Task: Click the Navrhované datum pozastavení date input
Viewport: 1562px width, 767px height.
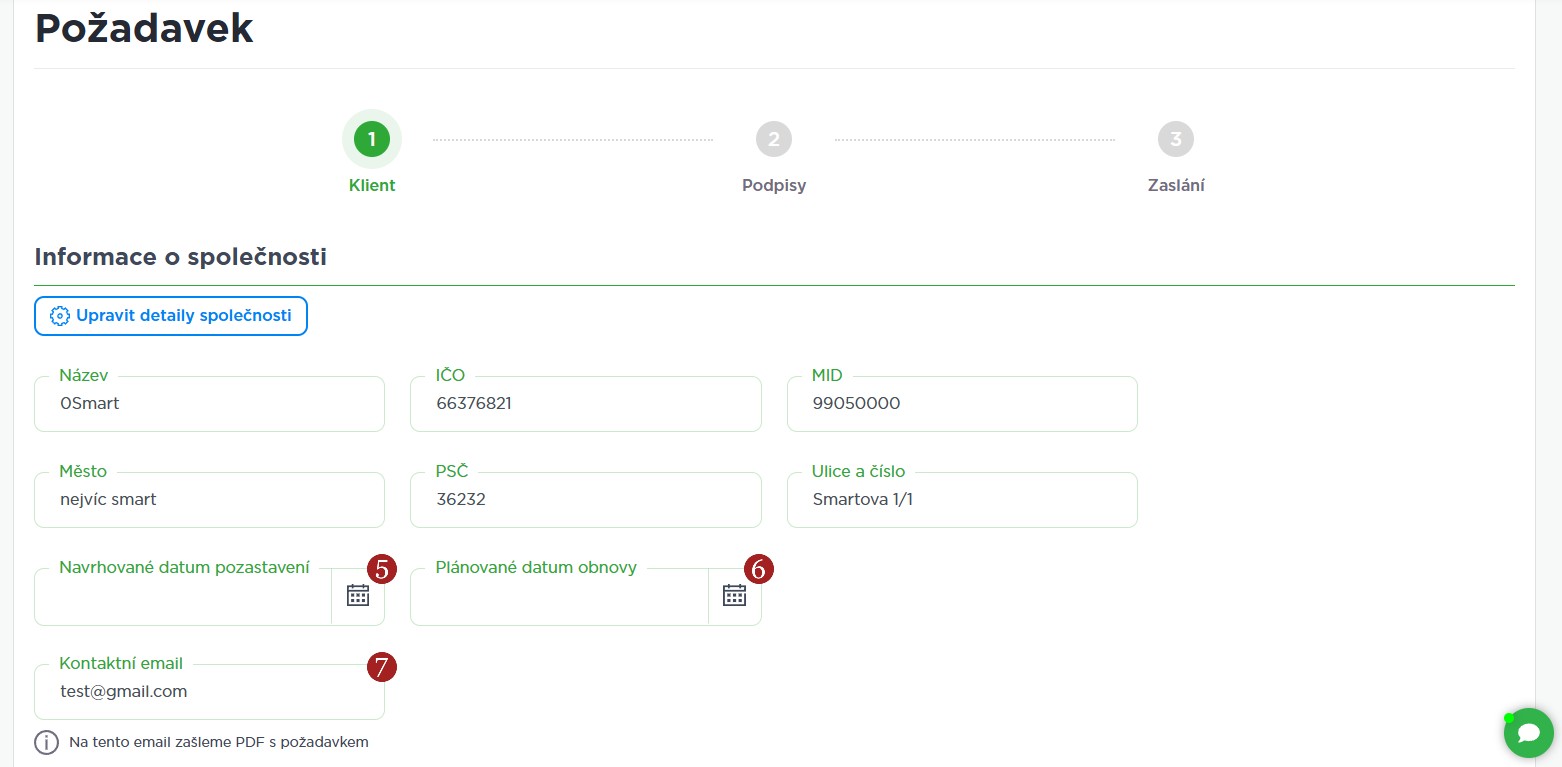Action: point(183,597)
